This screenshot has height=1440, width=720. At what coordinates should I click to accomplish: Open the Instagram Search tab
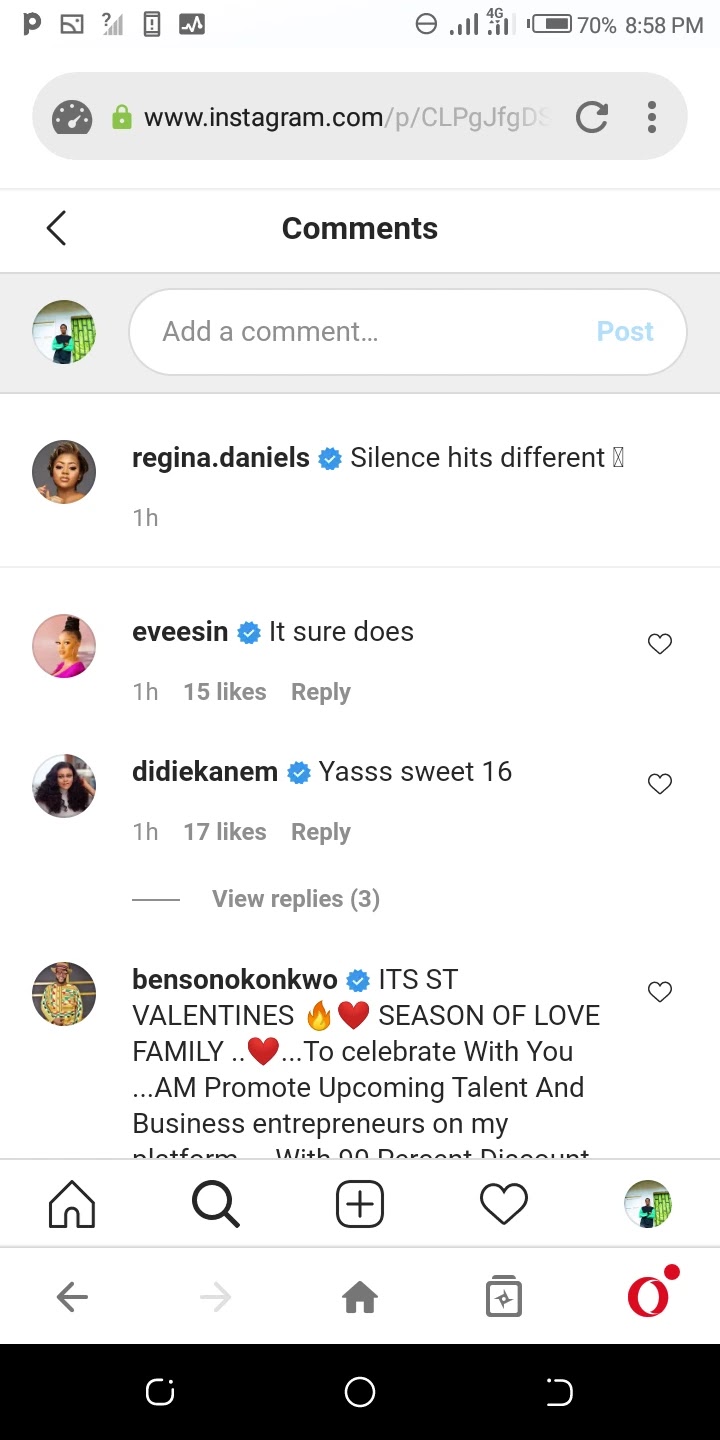point(216,1204)
